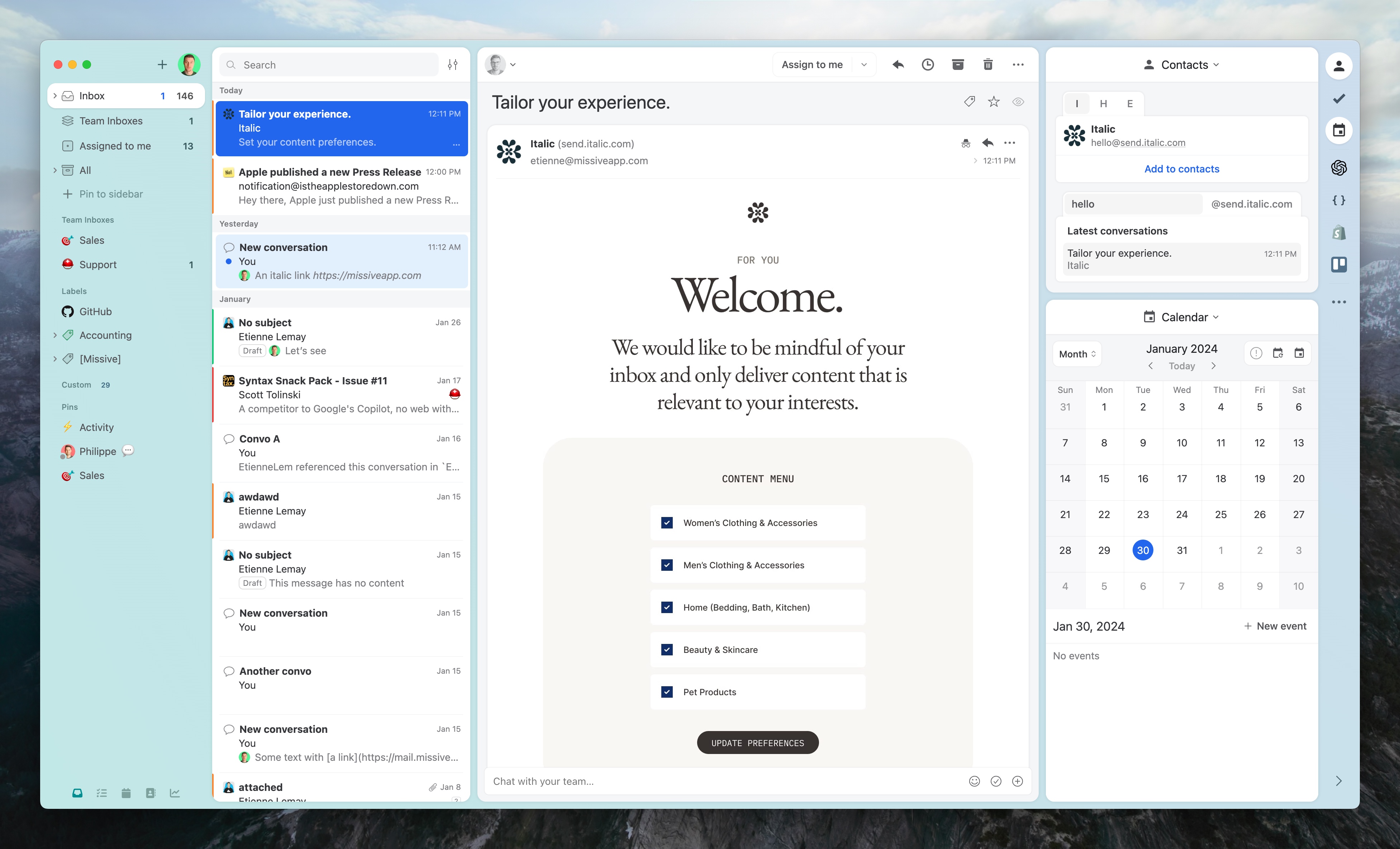Open analytics chart in bottom bar
Image resolution: width=1400 pixels, height=849 pixels.
click(175, 793)
